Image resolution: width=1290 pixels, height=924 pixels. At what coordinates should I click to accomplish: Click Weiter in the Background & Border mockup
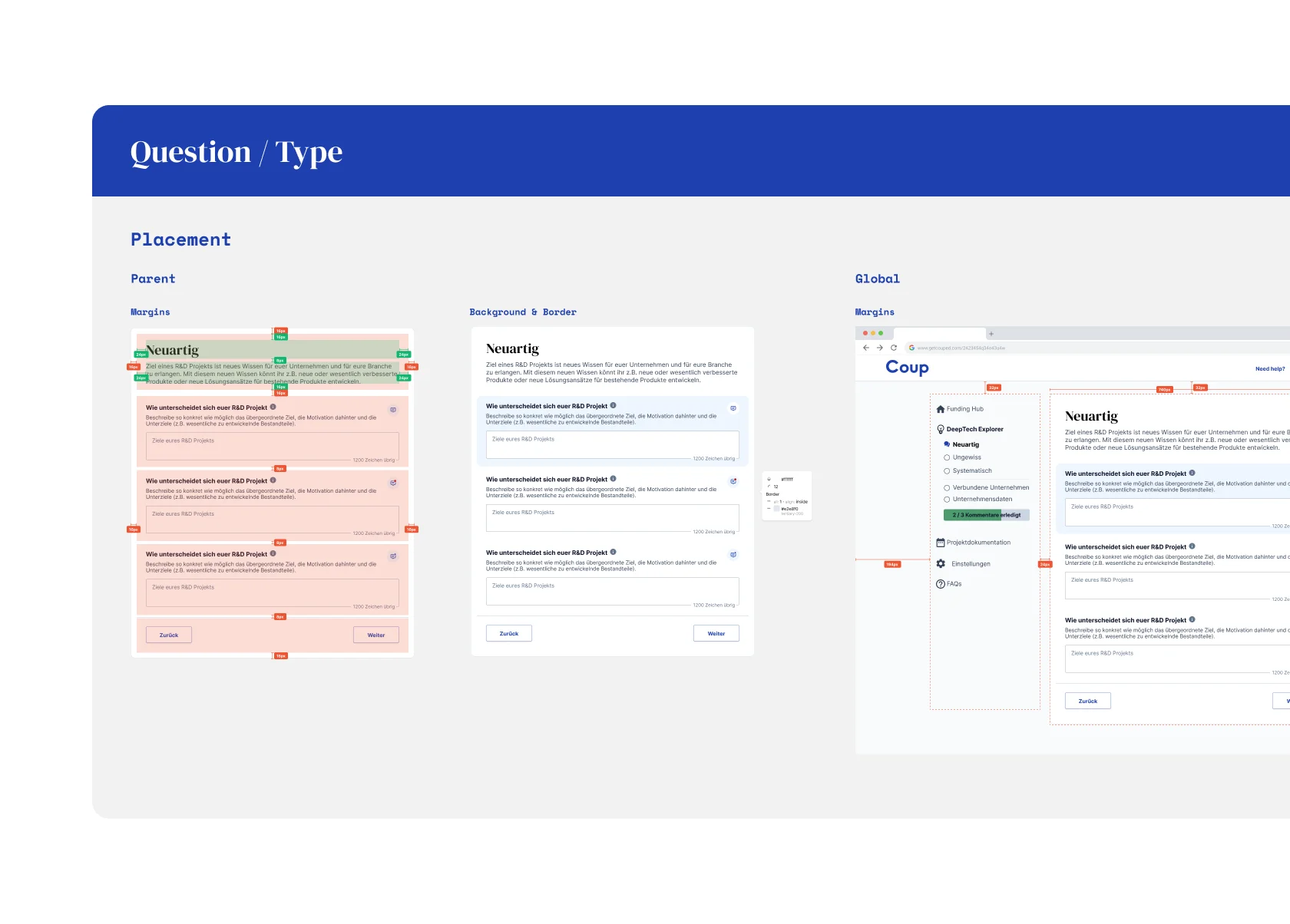point(716,633)
